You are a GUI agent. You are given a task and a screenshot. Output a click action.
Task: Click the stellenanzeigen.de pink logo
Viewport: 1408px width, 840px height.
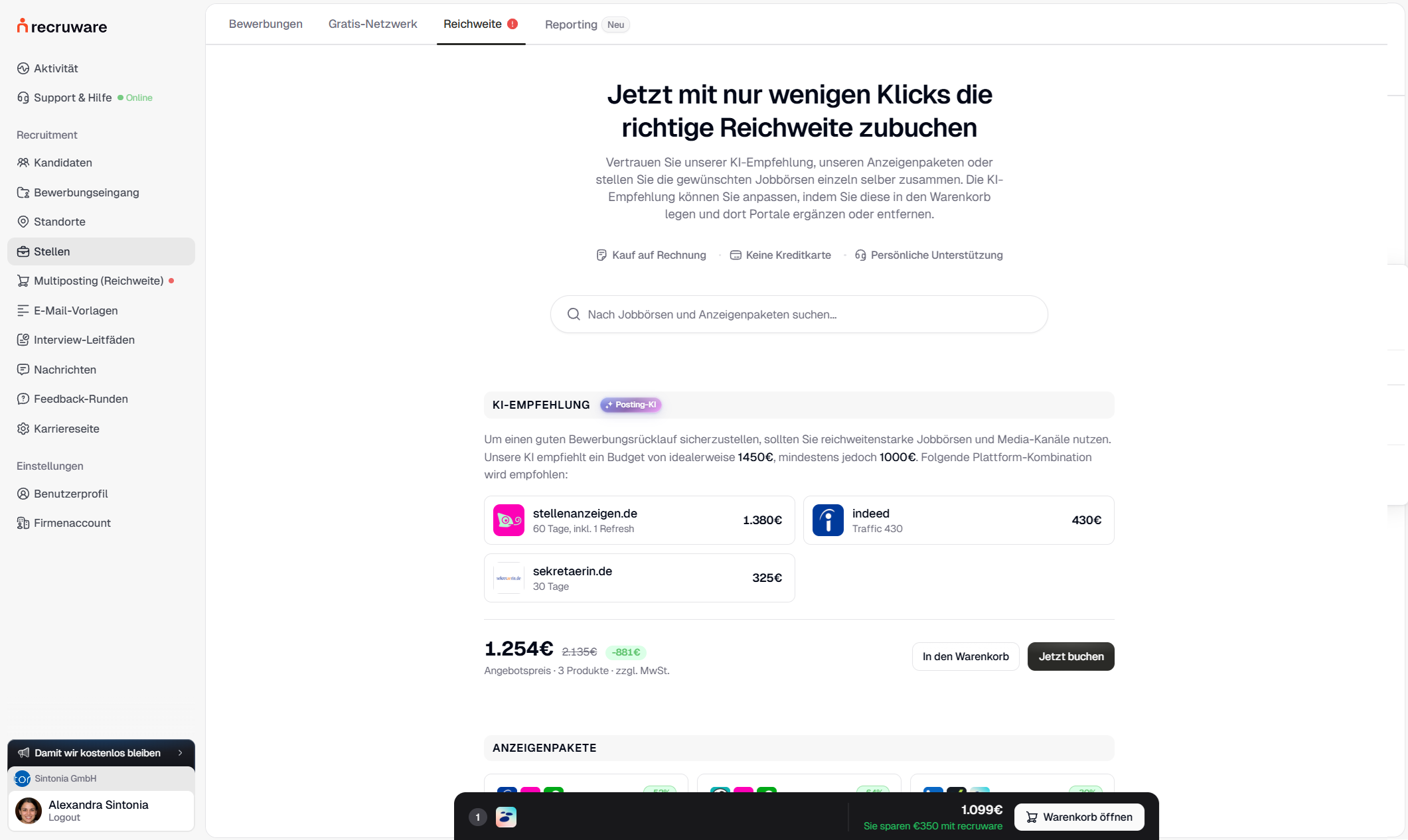pyautogui.click(x=508, y=520)
